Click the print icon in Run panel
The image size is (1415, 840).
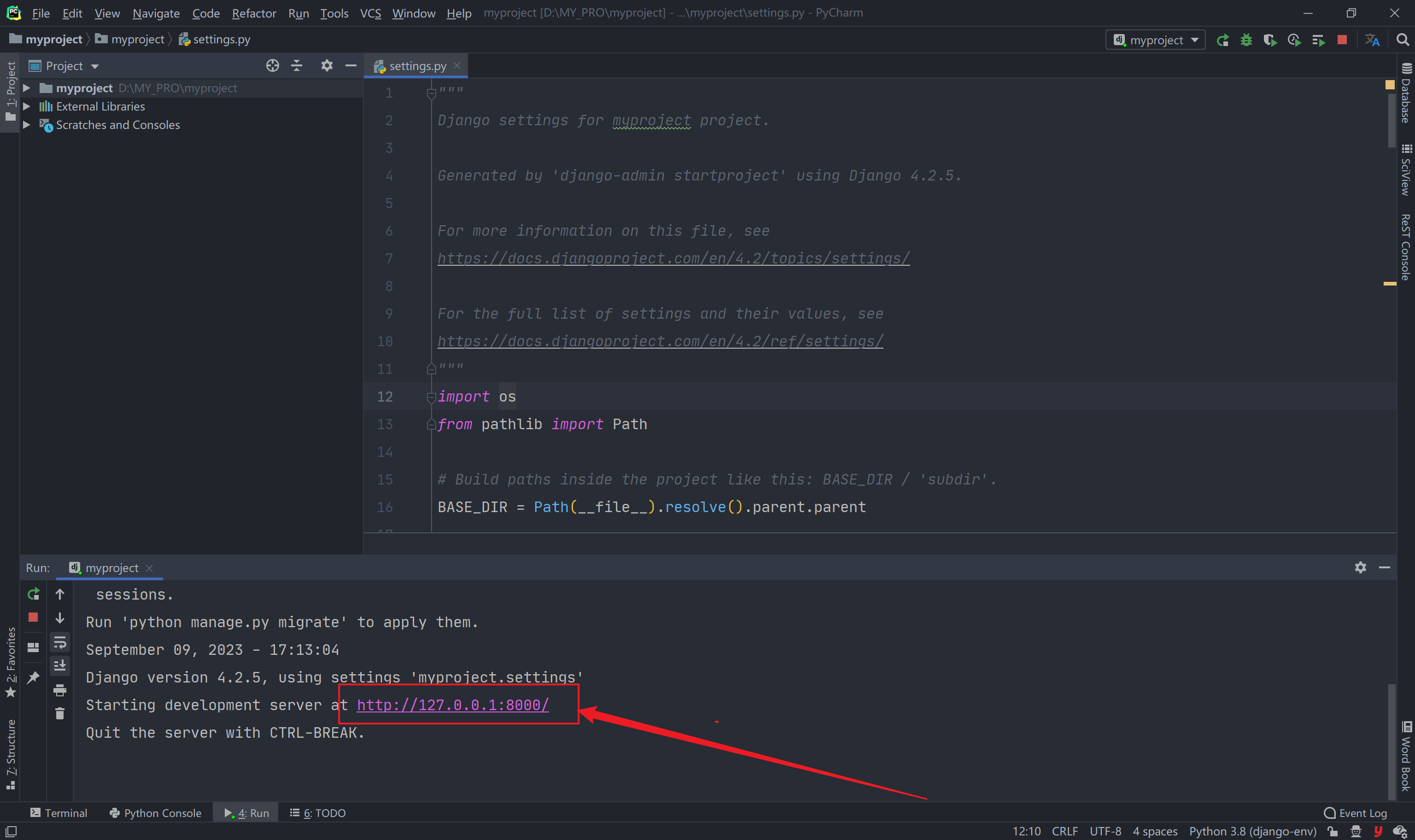tap(59, 690)
